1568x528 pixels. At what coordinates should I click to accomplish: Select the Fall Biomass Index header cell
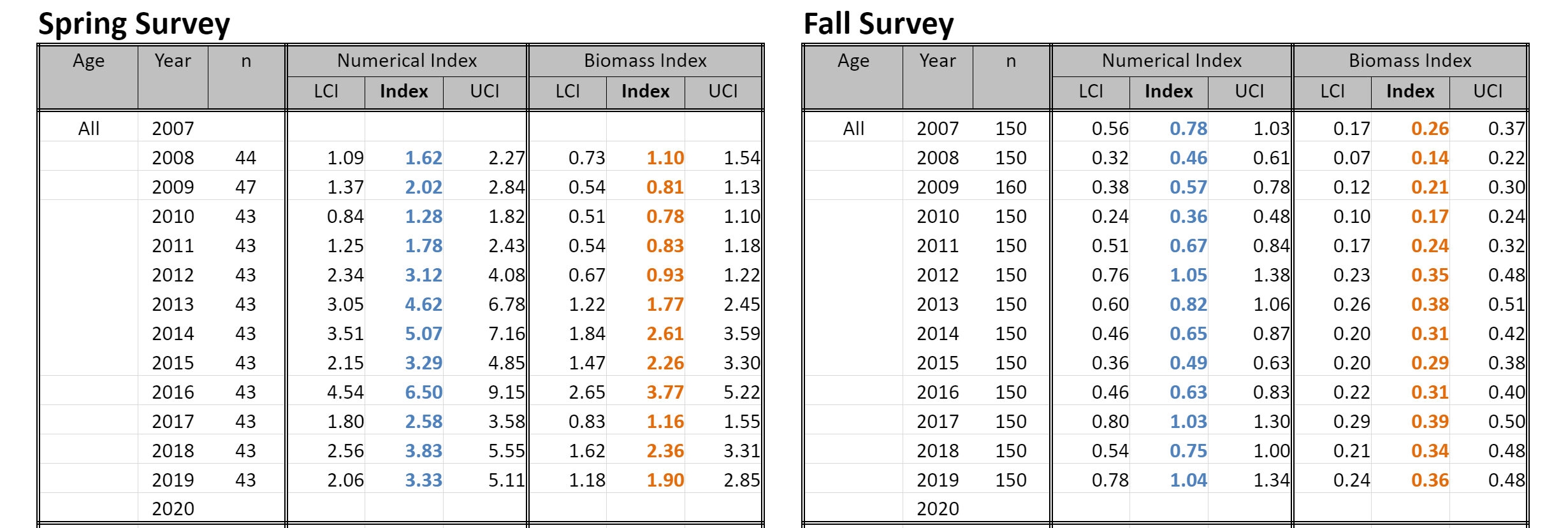(x=1410, y=61)
